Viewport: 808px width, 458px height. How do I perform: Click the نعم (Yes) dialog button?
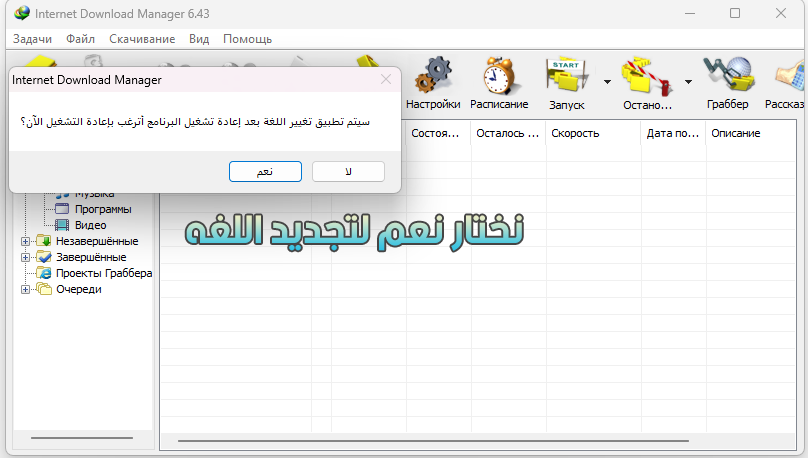pyautogui.click(x=265, y=172)
